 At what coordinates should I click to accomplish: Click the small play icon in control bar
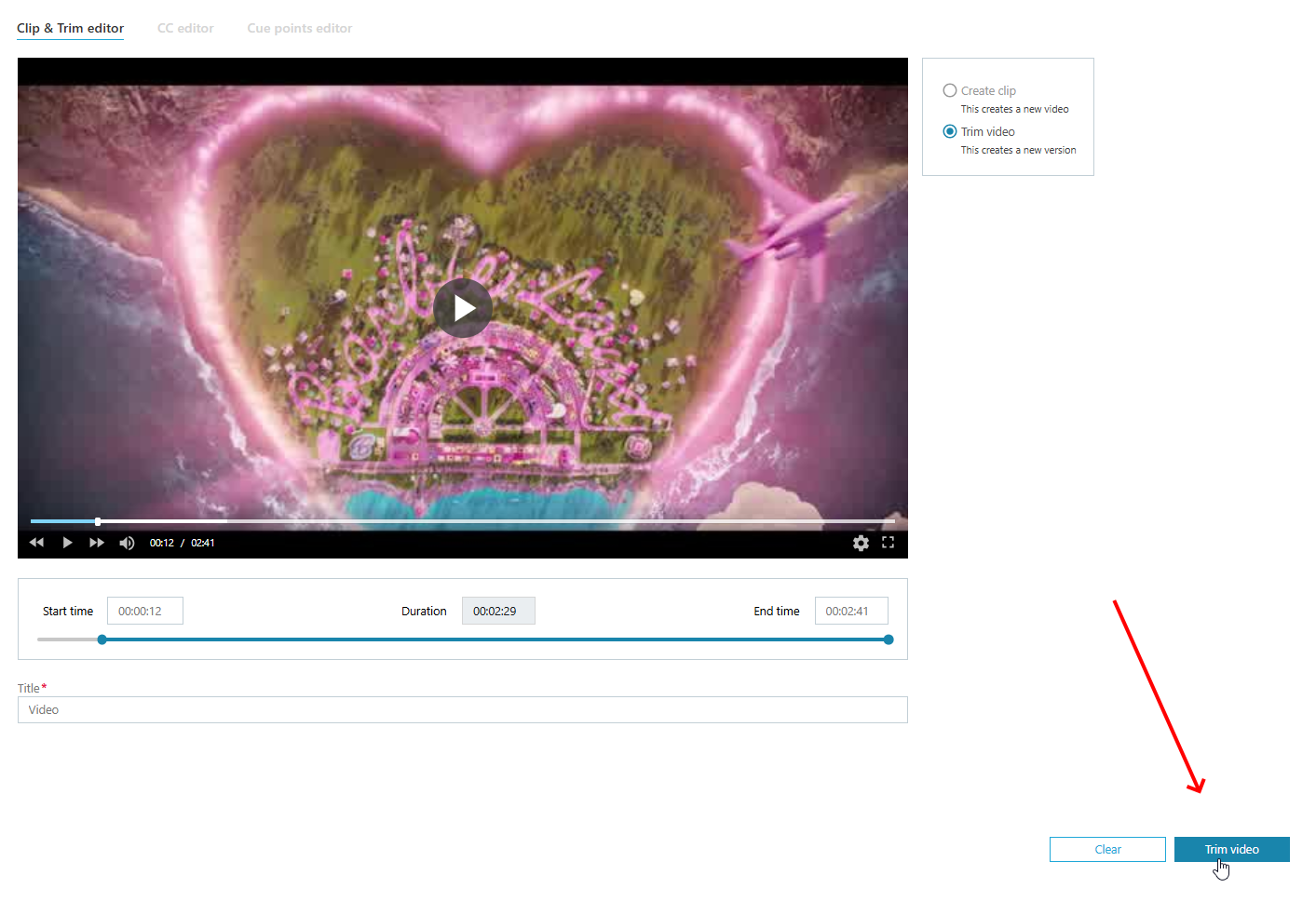tap(67, 543)
